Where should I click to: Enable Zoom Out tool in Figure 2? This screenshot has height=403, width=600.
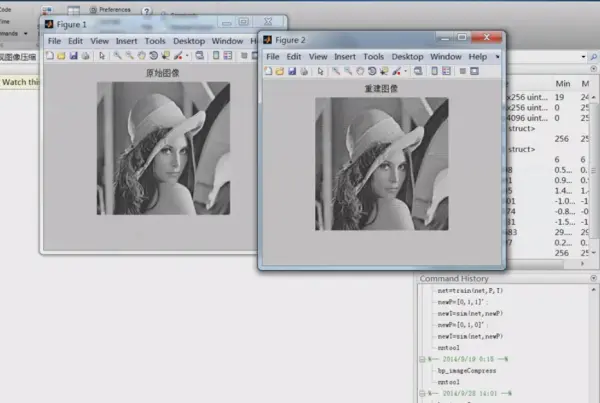[348, 71]
